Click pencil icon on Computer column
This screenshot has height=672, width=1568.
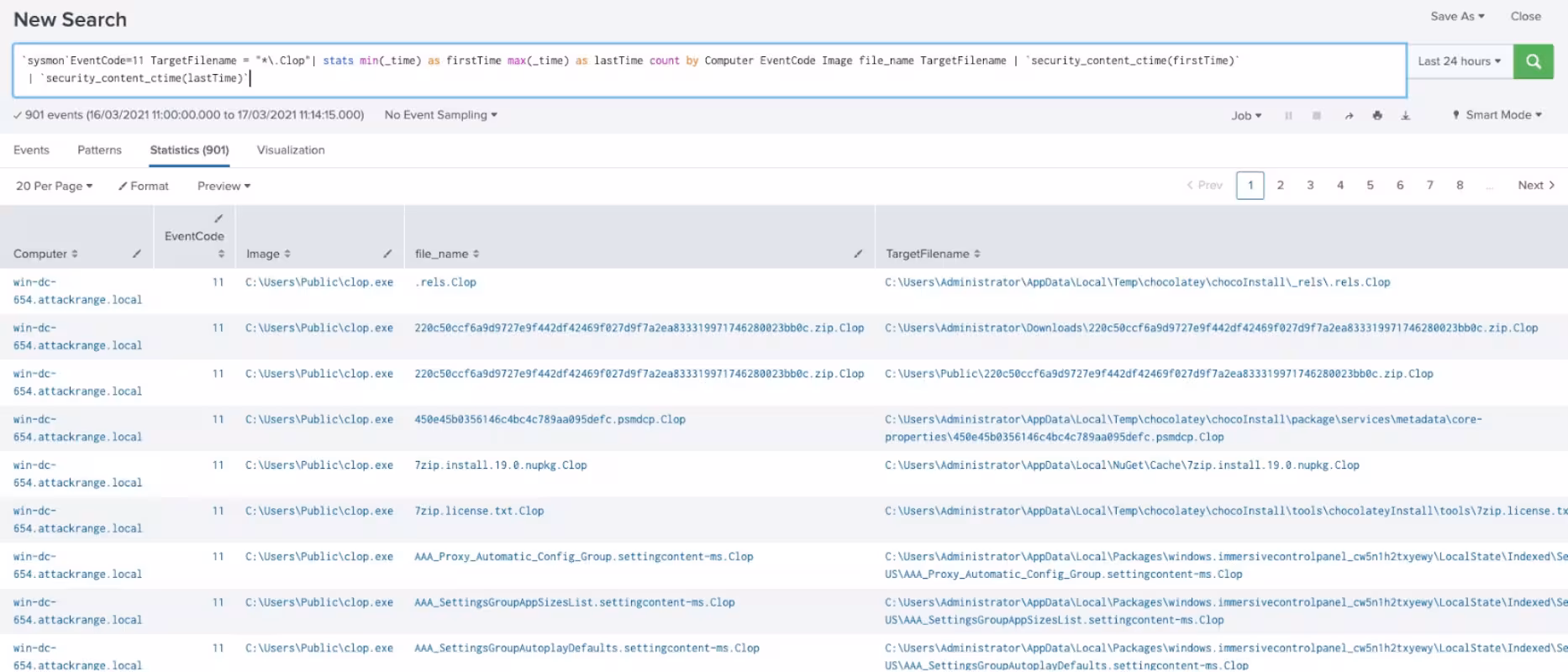(x=136, y=254)
